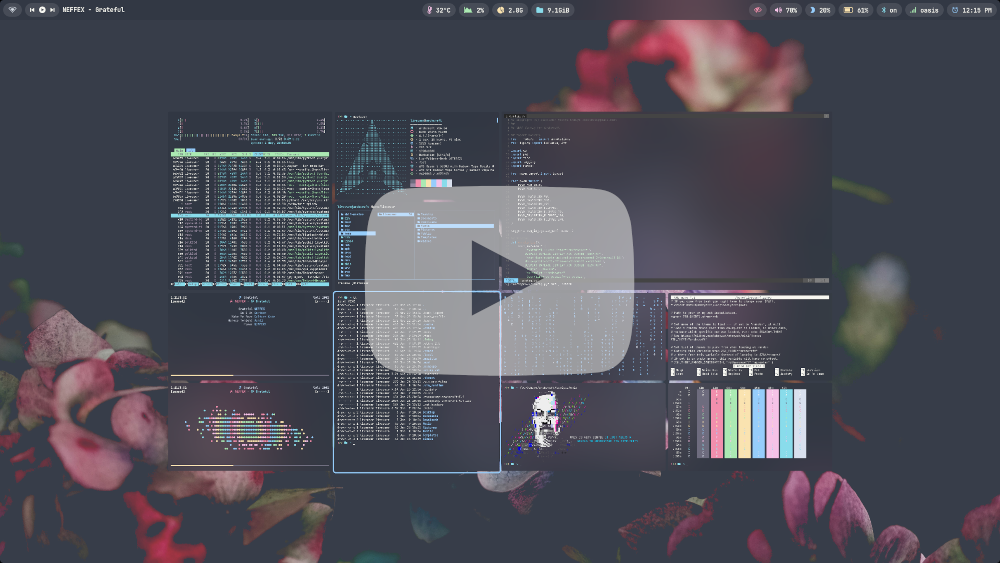Viewport: 1000px width, 563px height.
Task: Click the yellow bar in the color test terminal
Action: [744, 423]
